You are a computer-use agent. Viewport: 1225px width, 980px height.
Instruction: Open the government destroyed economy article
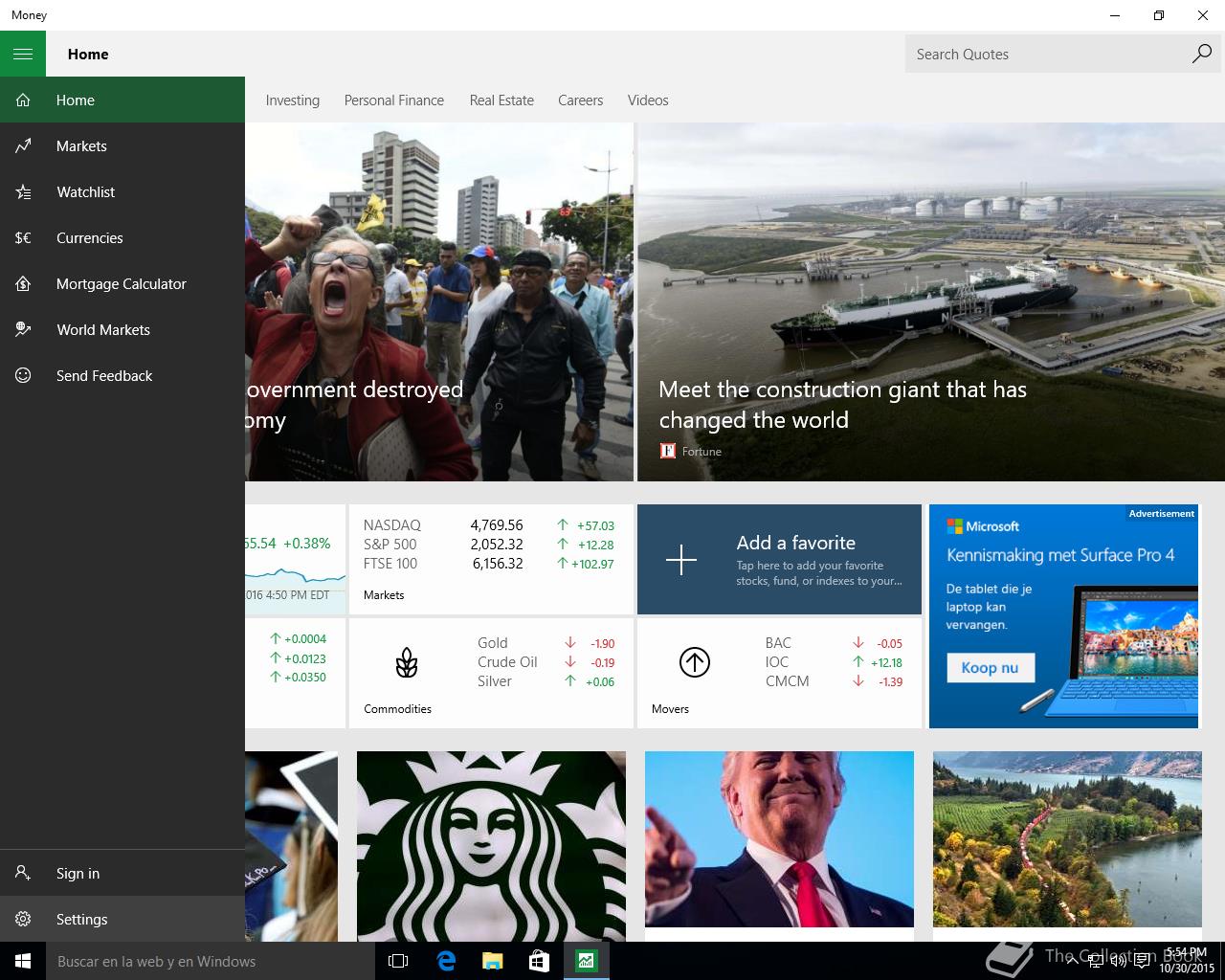point(354,404)
